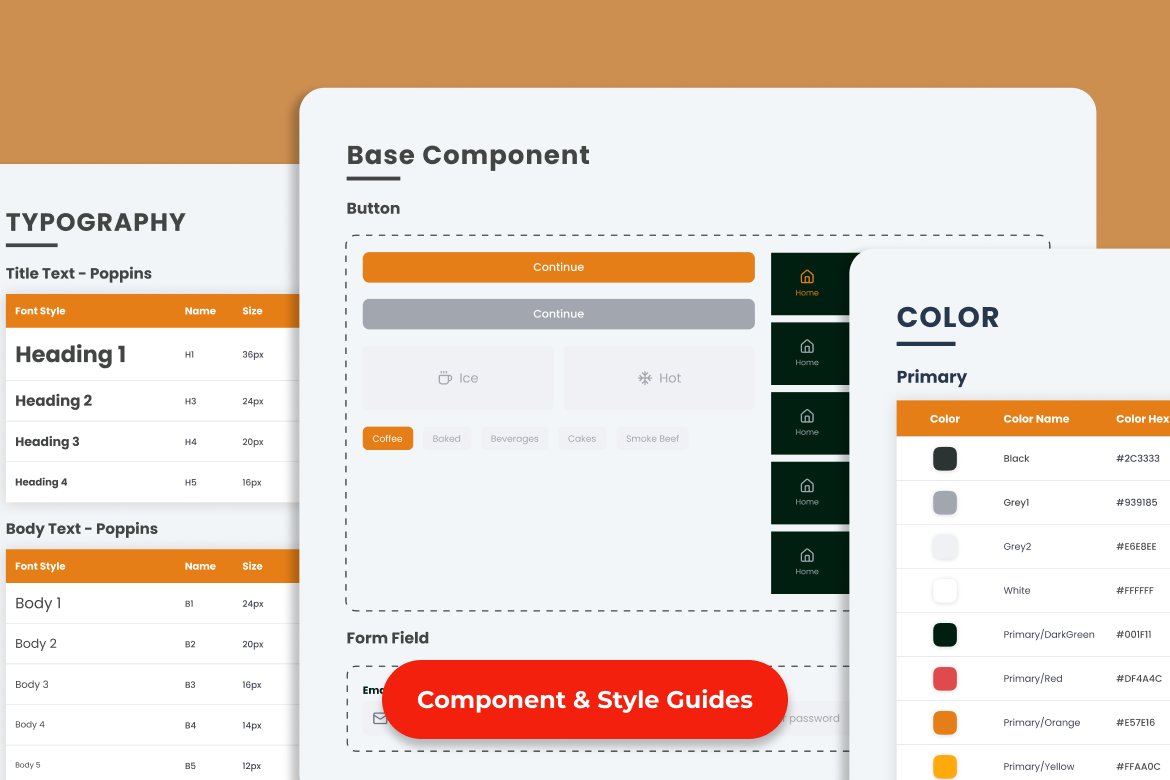This screenshot has width=1170, height=780.
Task: Choose the Cakes category chip
Action: tap(581, 439)
